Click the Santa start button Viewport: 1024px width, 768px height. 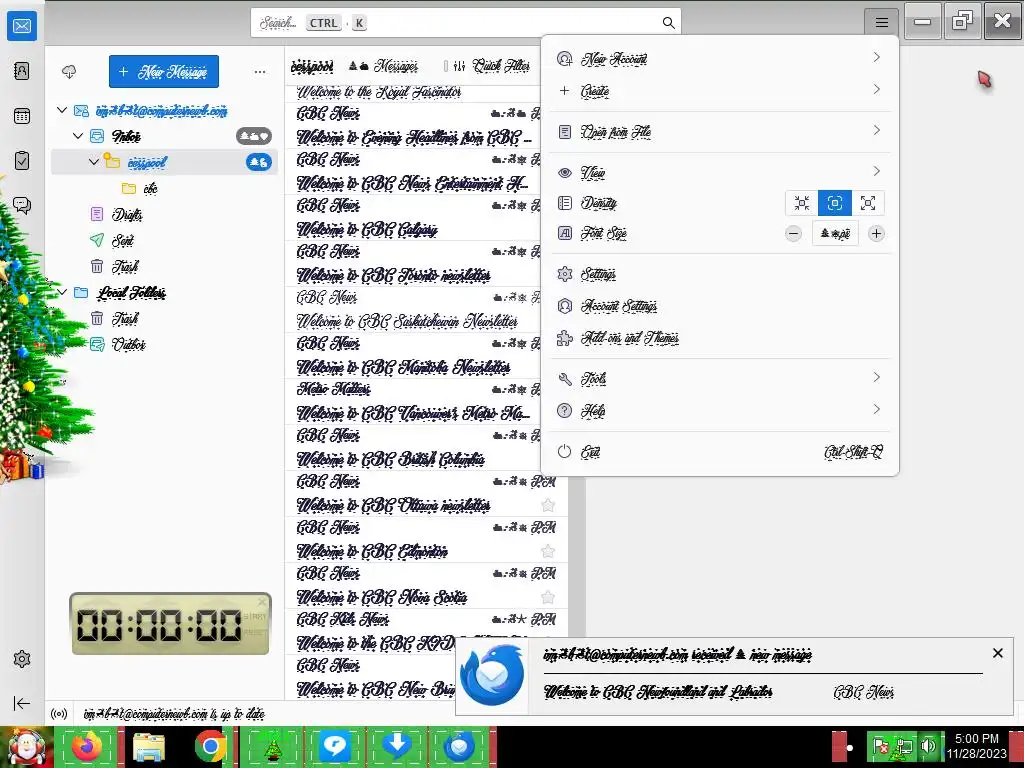coord(27,746)
